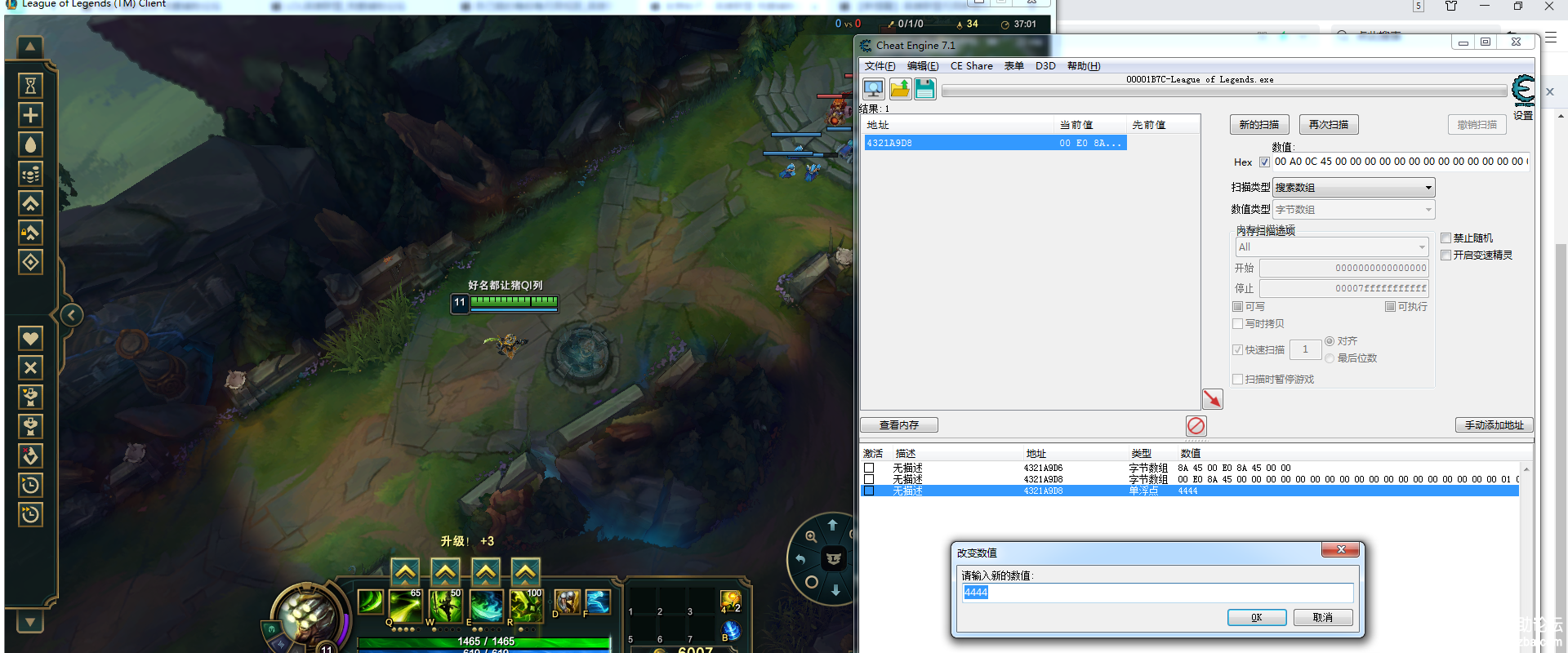Toggle the 开启变速精灵 checkbox
Screen dimensions: 1568x653
[x=1445, y=255]
